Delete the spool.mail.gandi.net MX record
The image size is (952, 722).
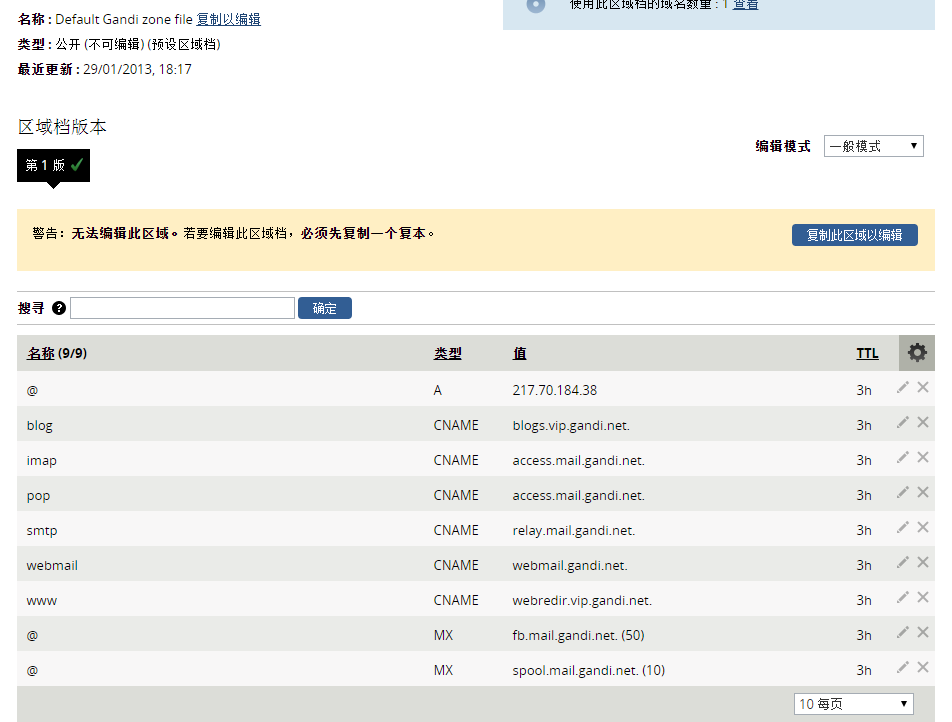923,667
